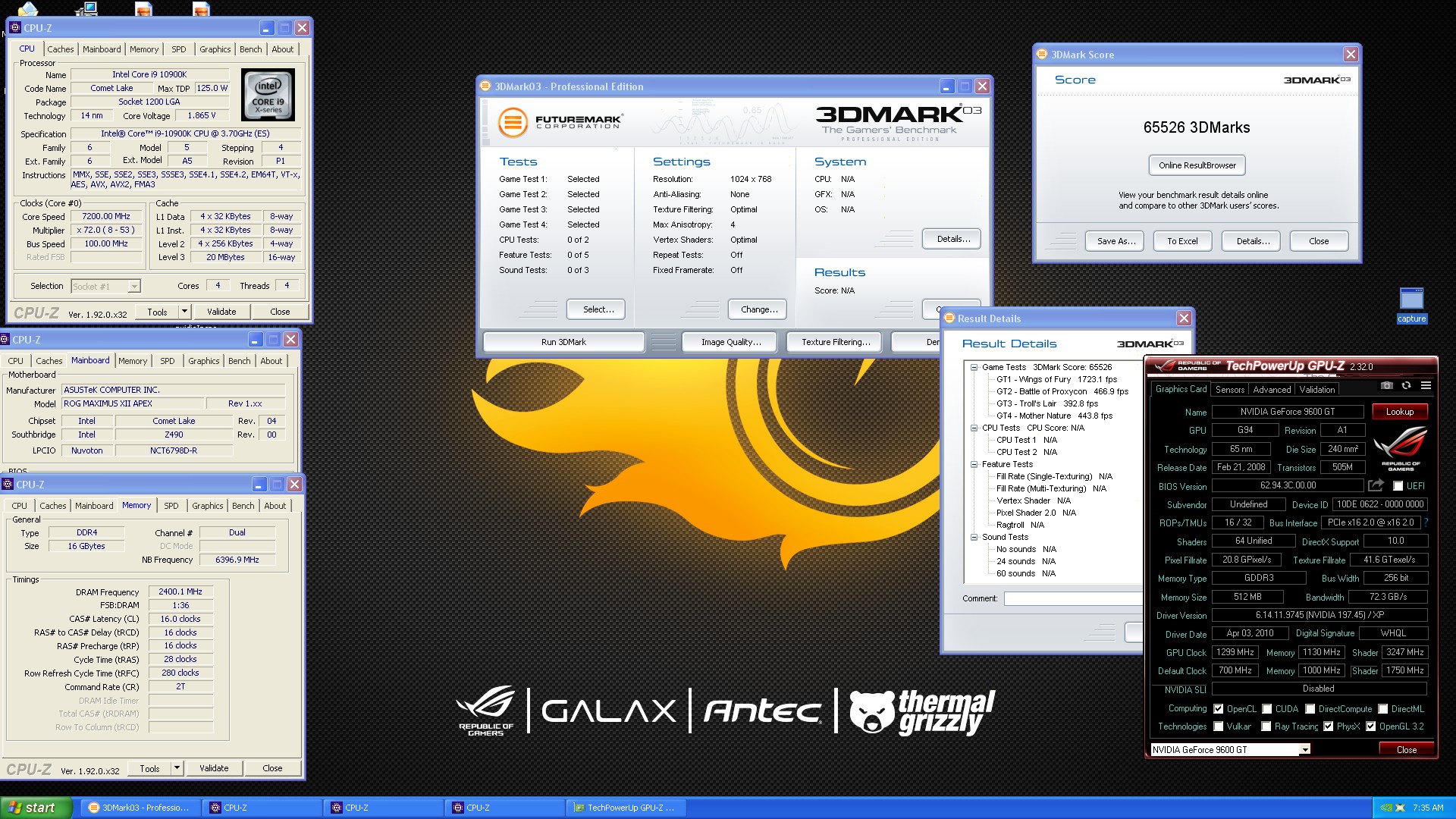Toggle the CUDA checkbox
This screenshot has width=1456, height=819.
point(1266,709)
